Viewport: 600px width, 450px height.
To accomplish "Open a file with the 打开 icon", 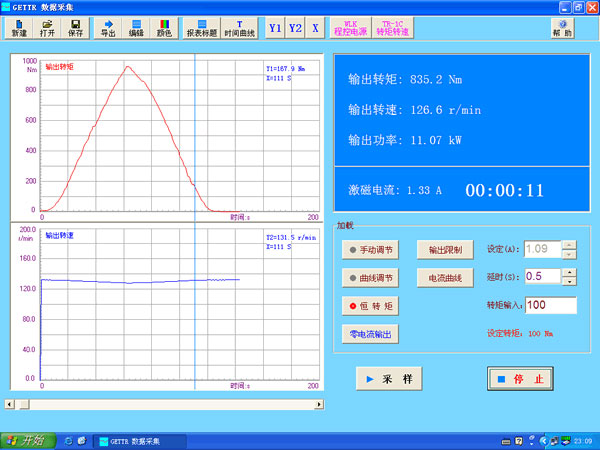I will (x=47, y=27).
